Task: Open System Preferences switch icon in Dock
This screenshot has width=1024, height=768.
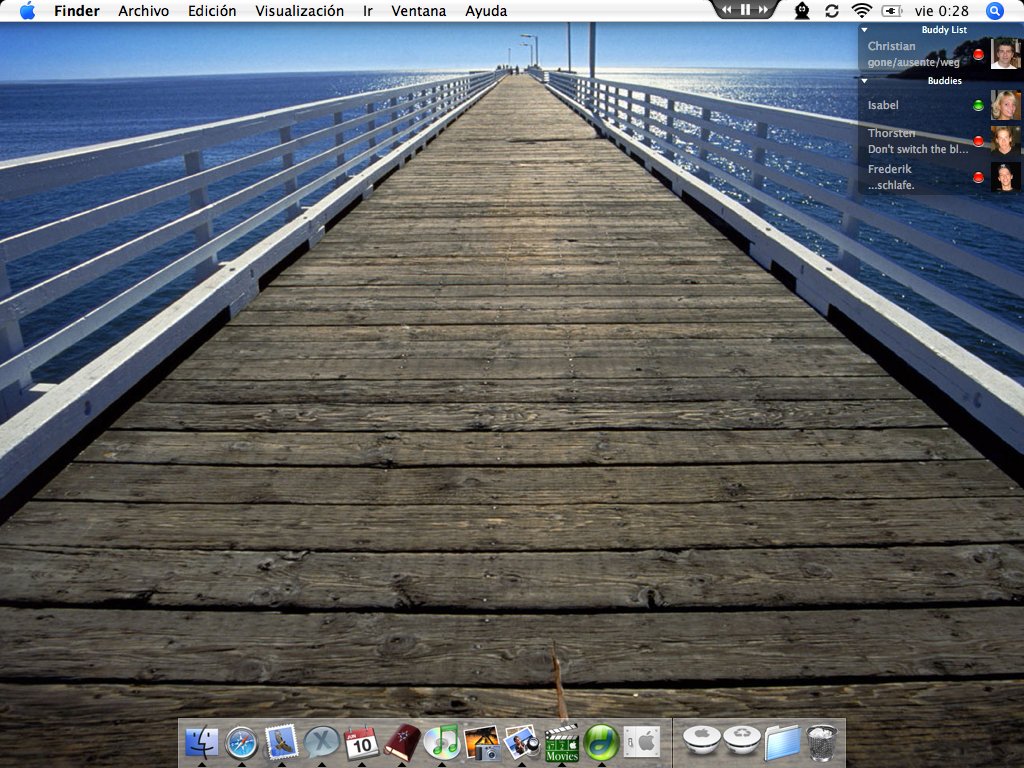Action: point(641,743)
